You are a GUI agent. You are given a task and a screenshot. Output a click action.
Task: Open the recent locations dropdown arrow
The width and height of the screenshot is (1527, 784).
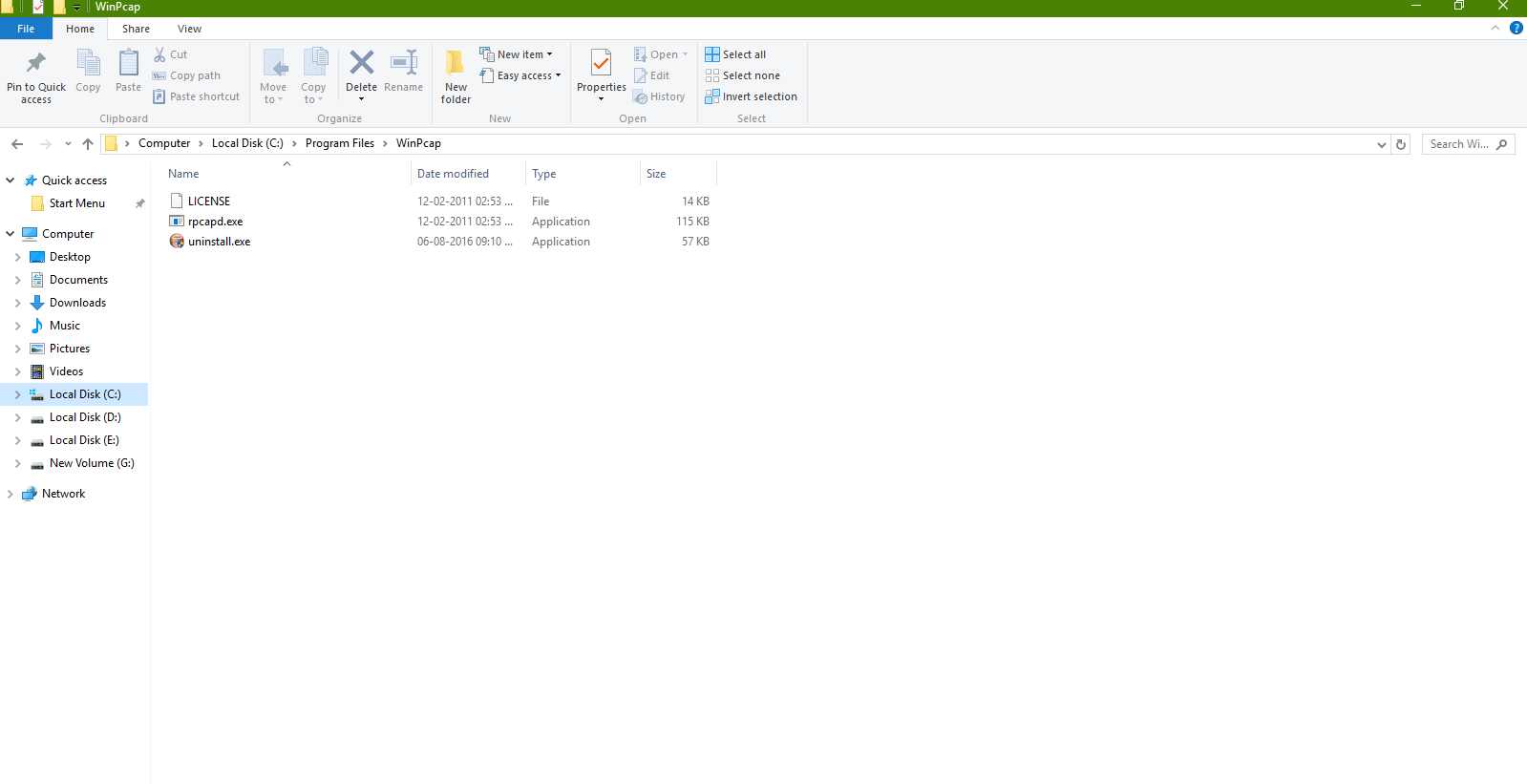(x=68, y=144)
